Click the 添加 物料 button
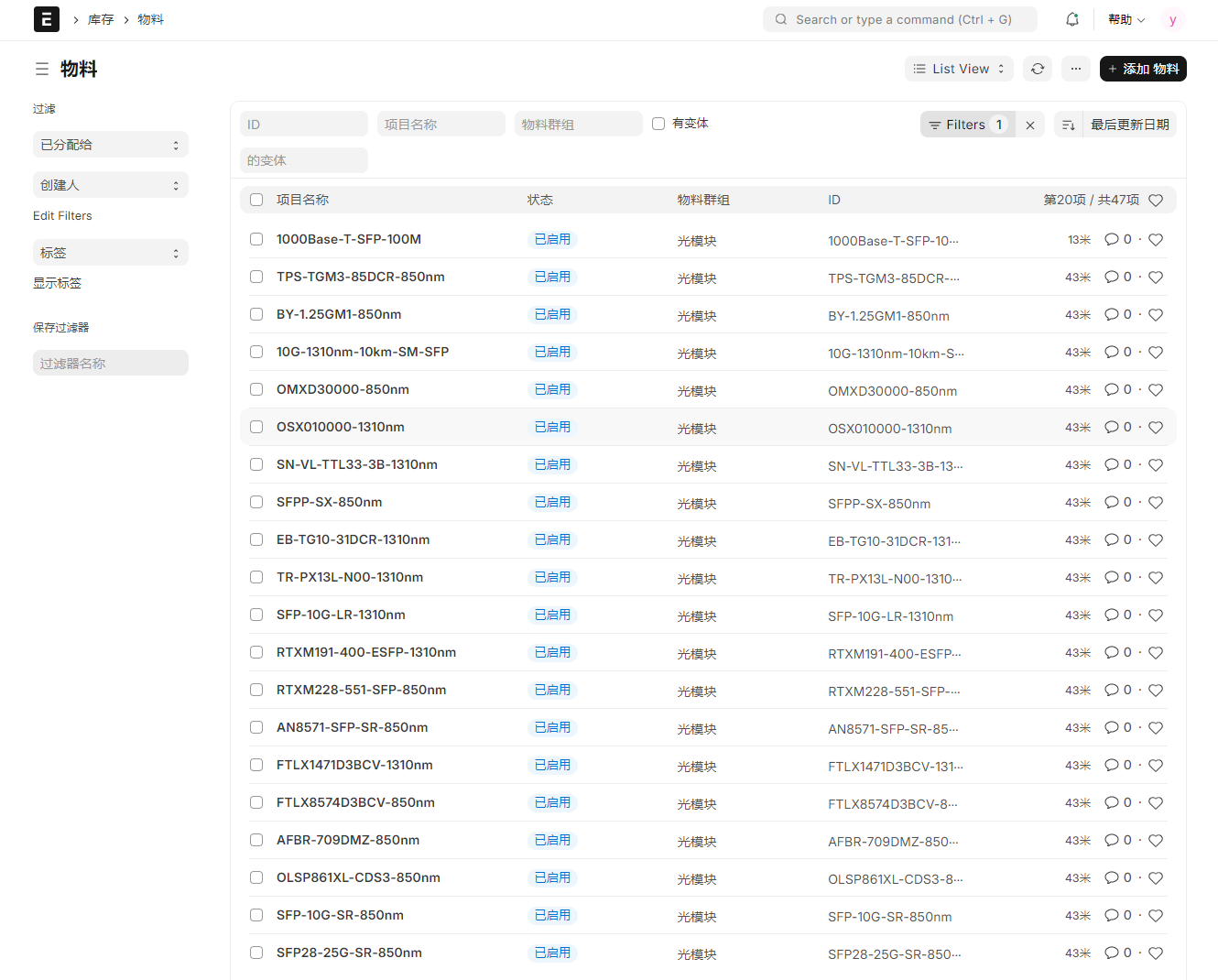Viewport: 1218px width, 980px height. [x=1142, y=69]
